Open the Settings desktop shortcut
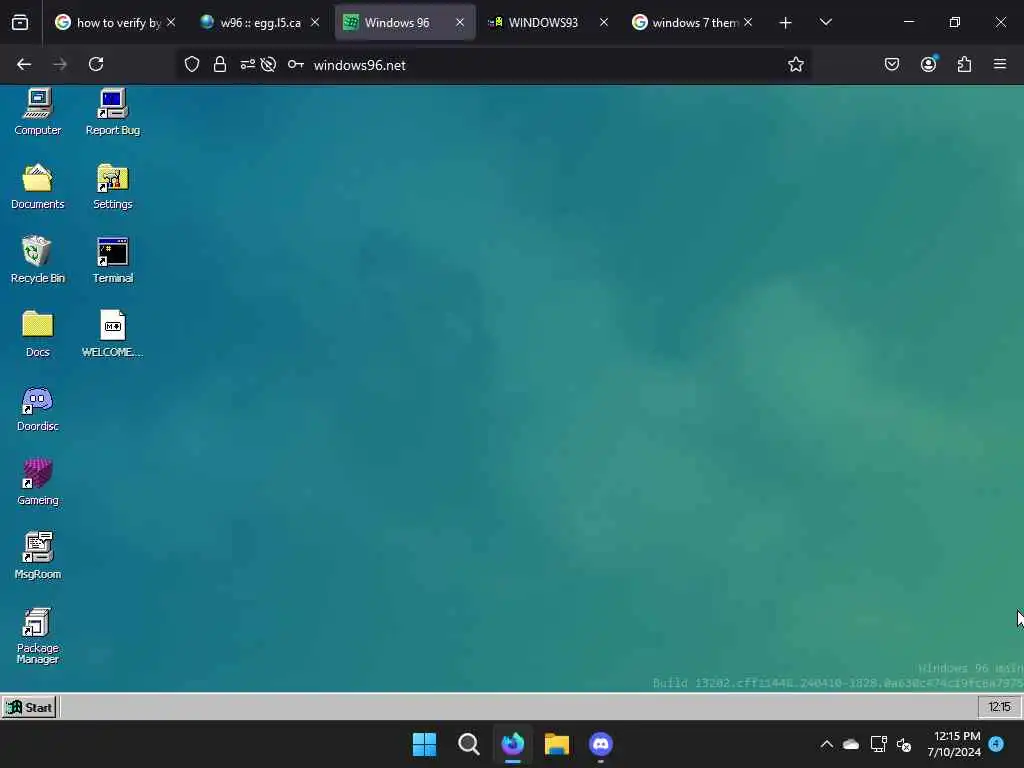 click(112, 185)
